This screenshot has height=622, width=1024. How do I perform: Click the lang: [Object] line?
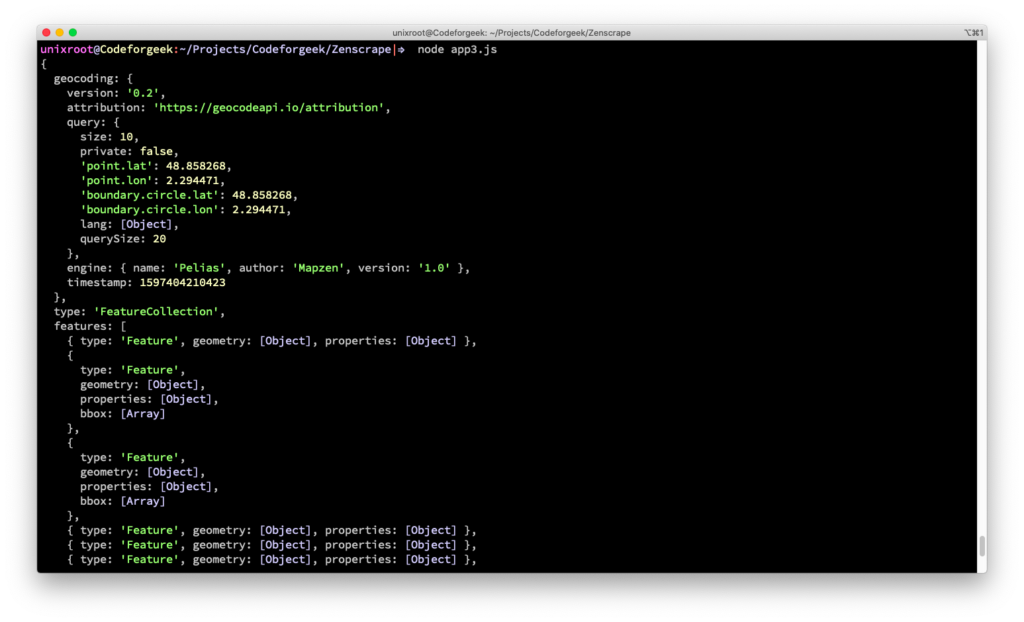pos(129,224)
